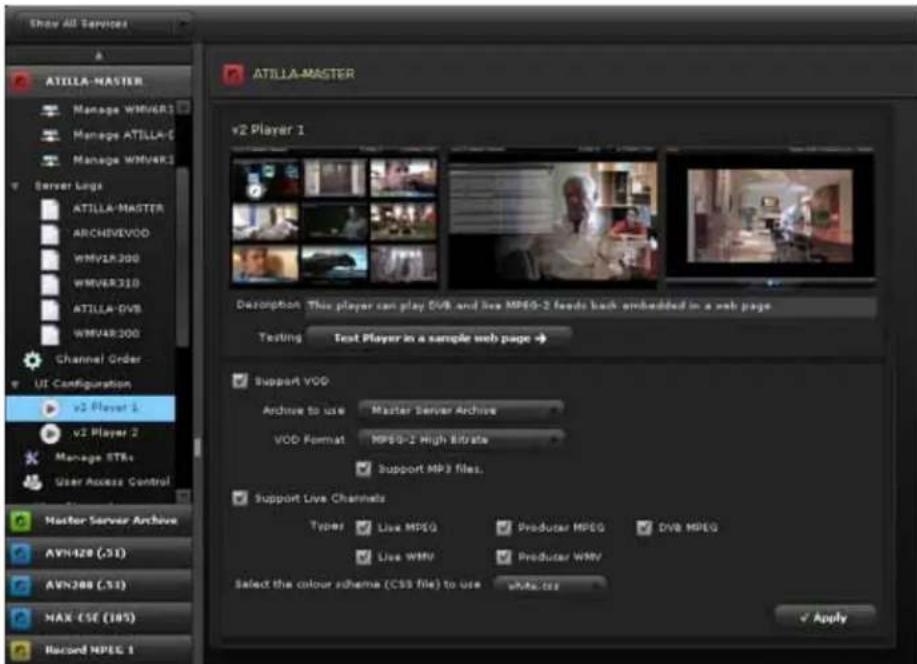The width and height of the screenshot is (917, 664).
Task: Click the red icon in ATILLA-MASTER header
Action: click(x=233, y=74)
